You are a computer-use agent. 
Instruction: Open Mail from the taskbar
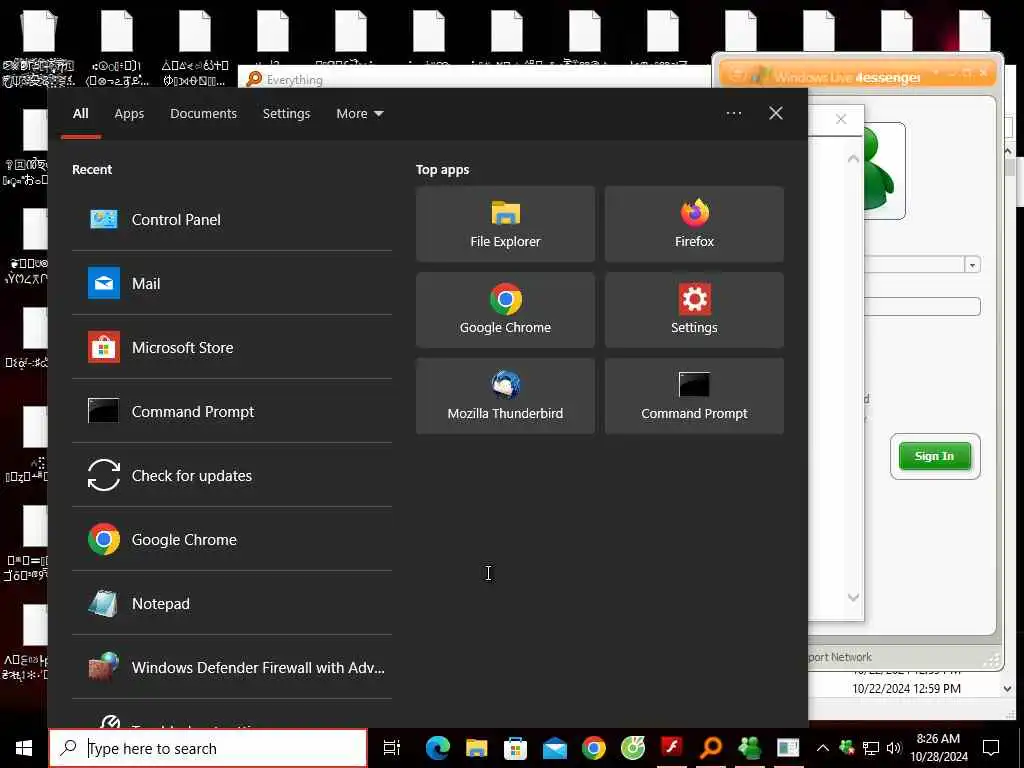click(554, 748)
